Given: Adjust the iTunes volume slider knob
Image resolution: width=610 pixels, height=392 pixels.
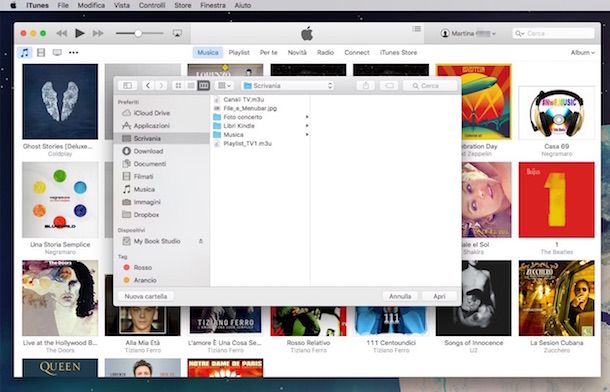Looking at the screenshot, I should 138,33.
